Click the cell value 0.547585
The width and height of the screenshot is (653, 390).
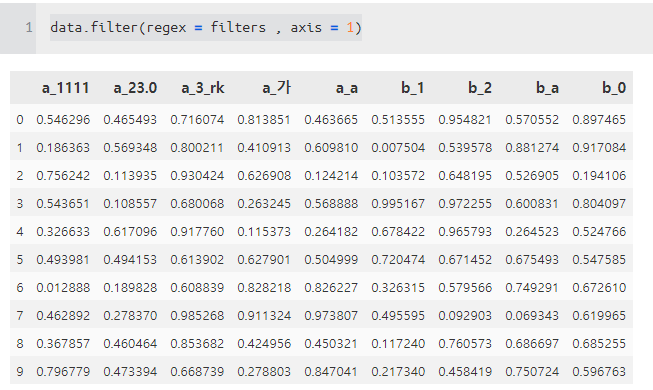point(599,260)
